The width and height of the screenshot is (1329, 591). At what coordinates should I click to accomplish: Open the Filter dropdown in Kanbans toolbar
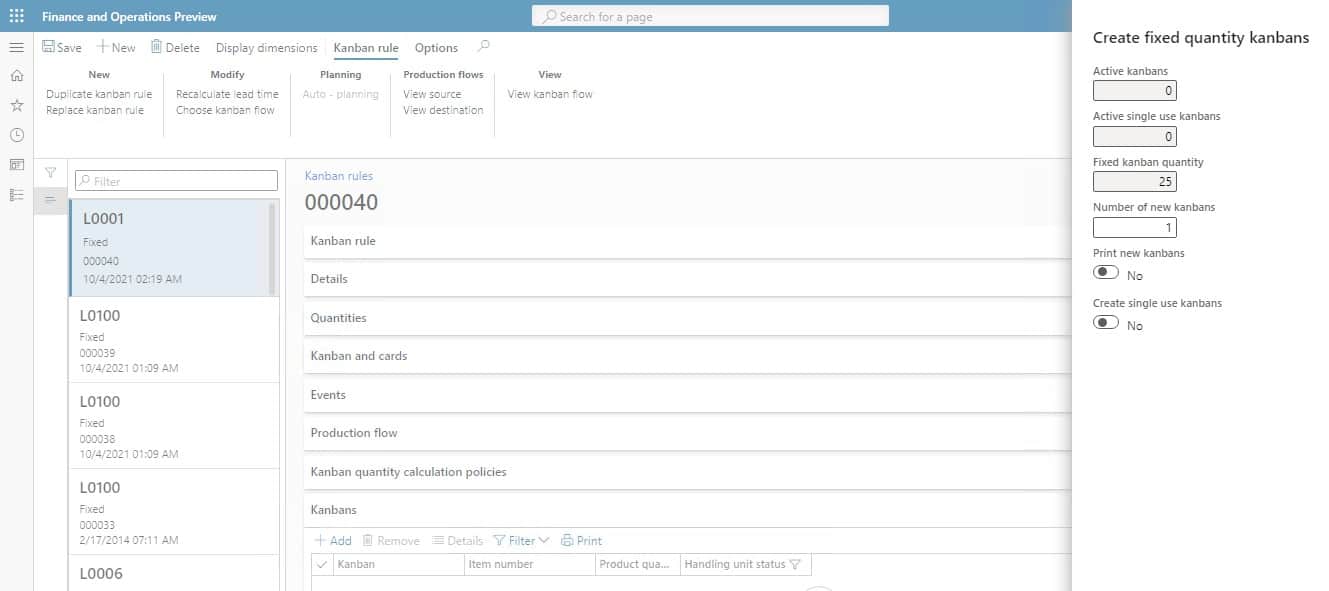pos(522,540)
